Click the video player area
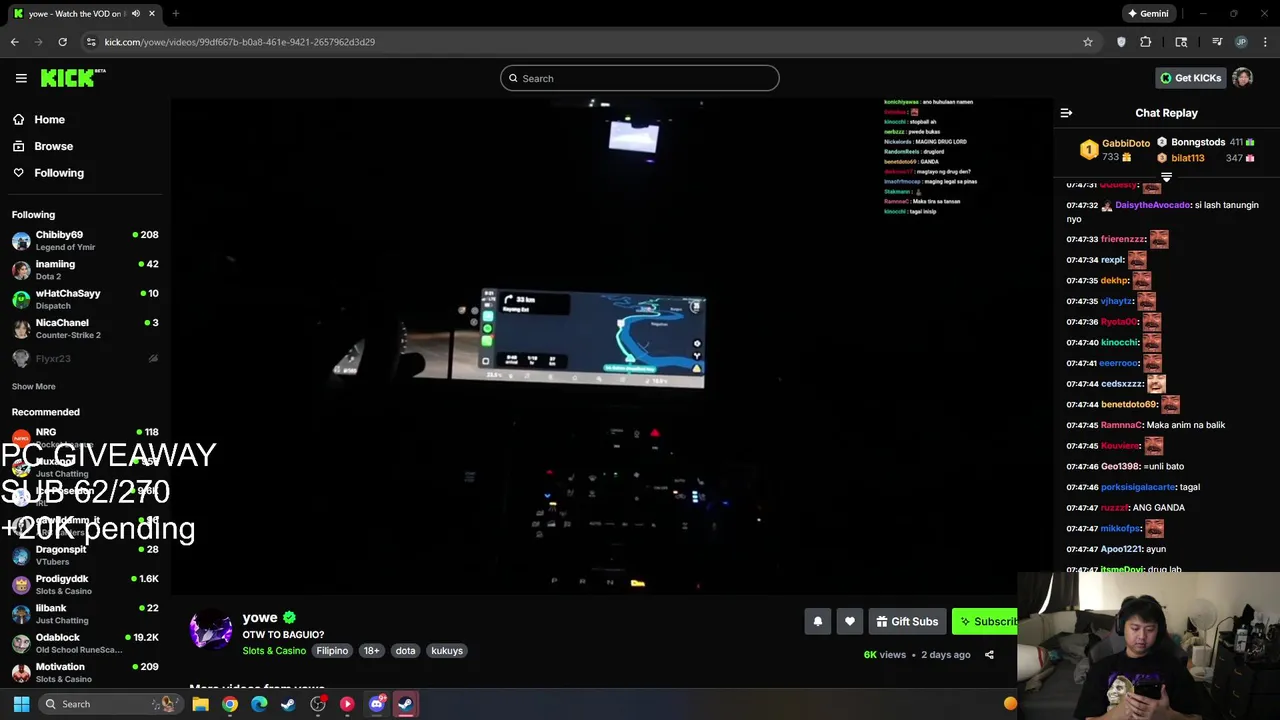The width and height of the screenshot is (1280, 720). 612,345
